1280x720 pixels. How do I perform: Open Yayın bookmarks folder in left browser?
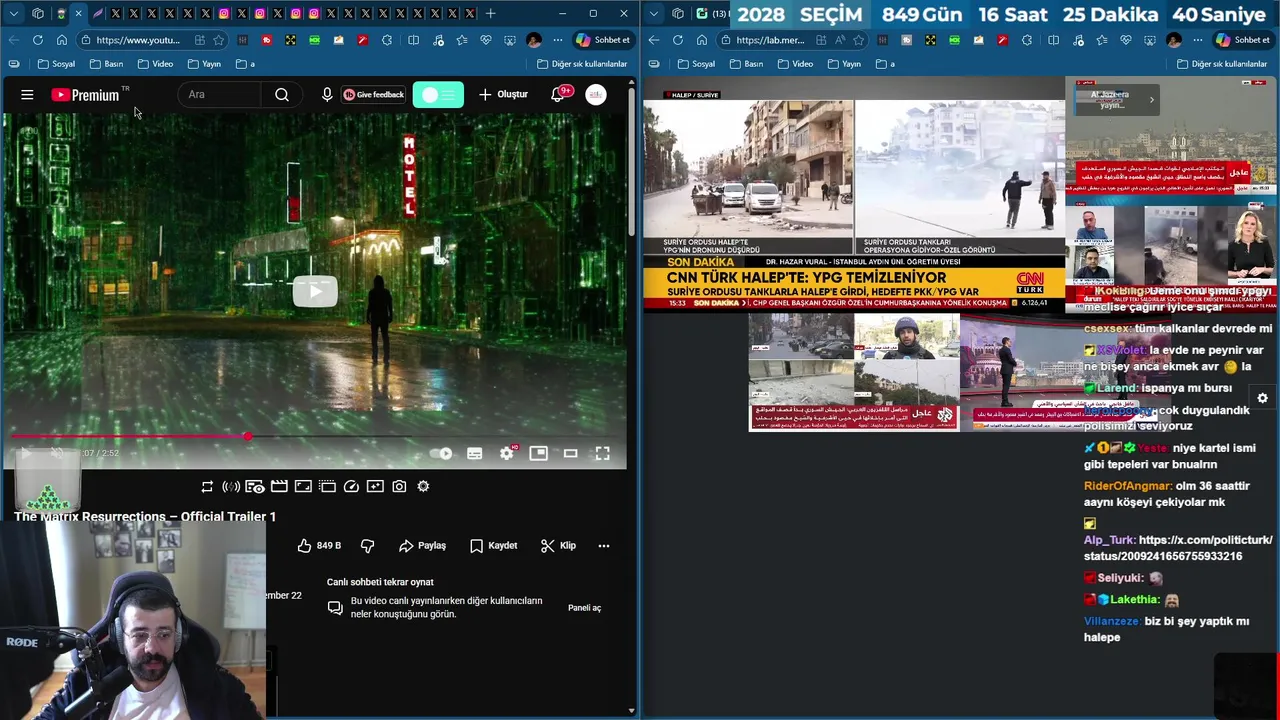click(x=204, y=64)
